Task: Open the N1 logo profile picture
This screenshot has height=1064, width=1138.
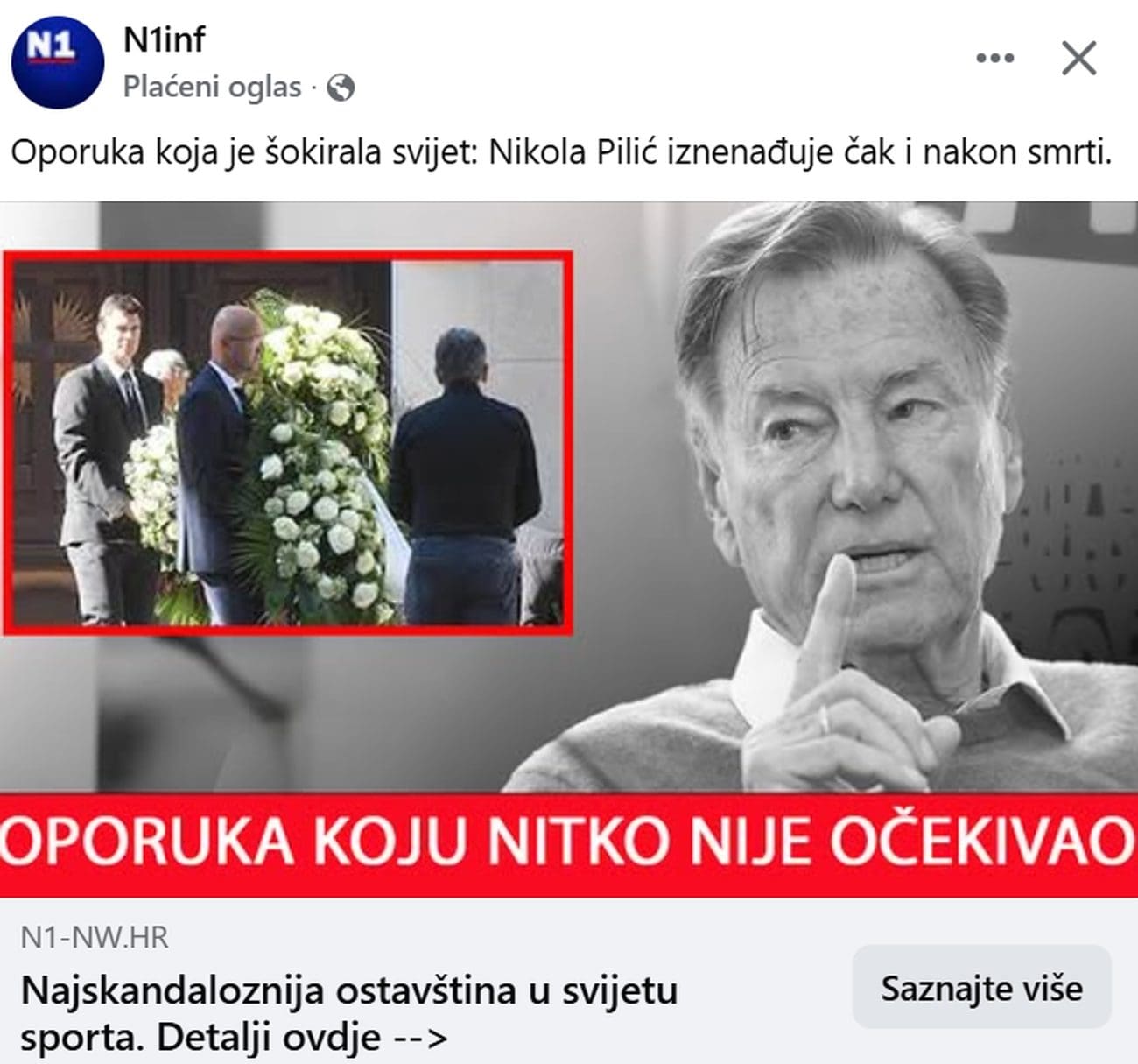Action: pos(57,62)
